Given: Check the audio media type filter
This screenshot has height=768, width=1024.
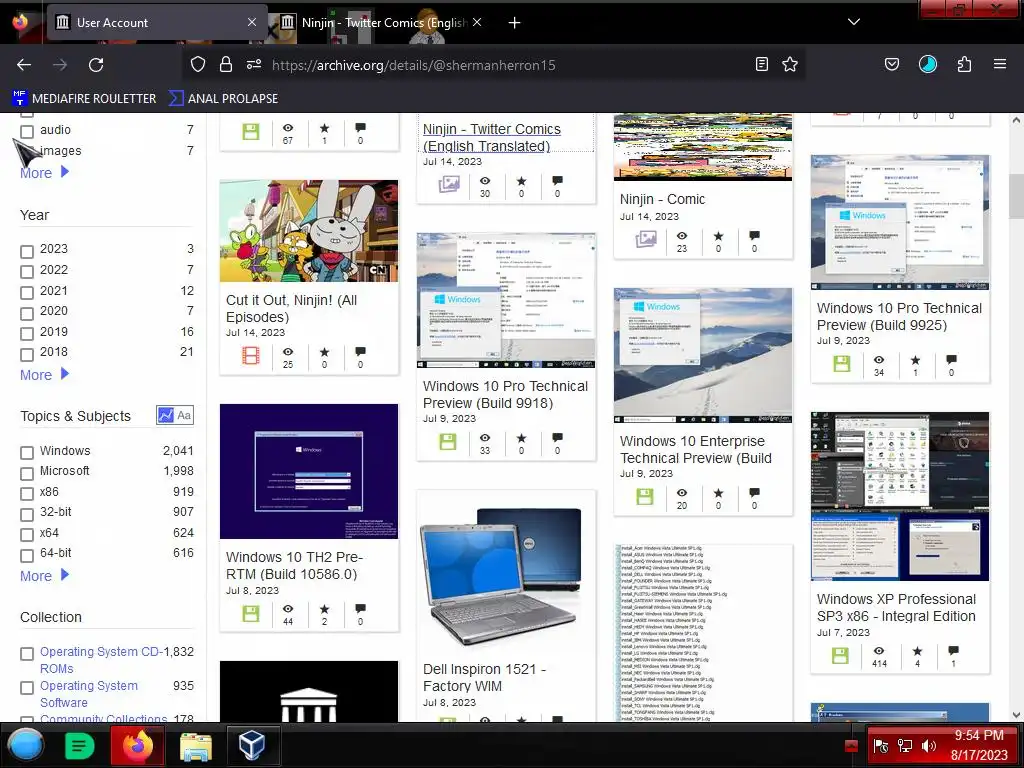Looking at the screenshot, I should 27,131.
